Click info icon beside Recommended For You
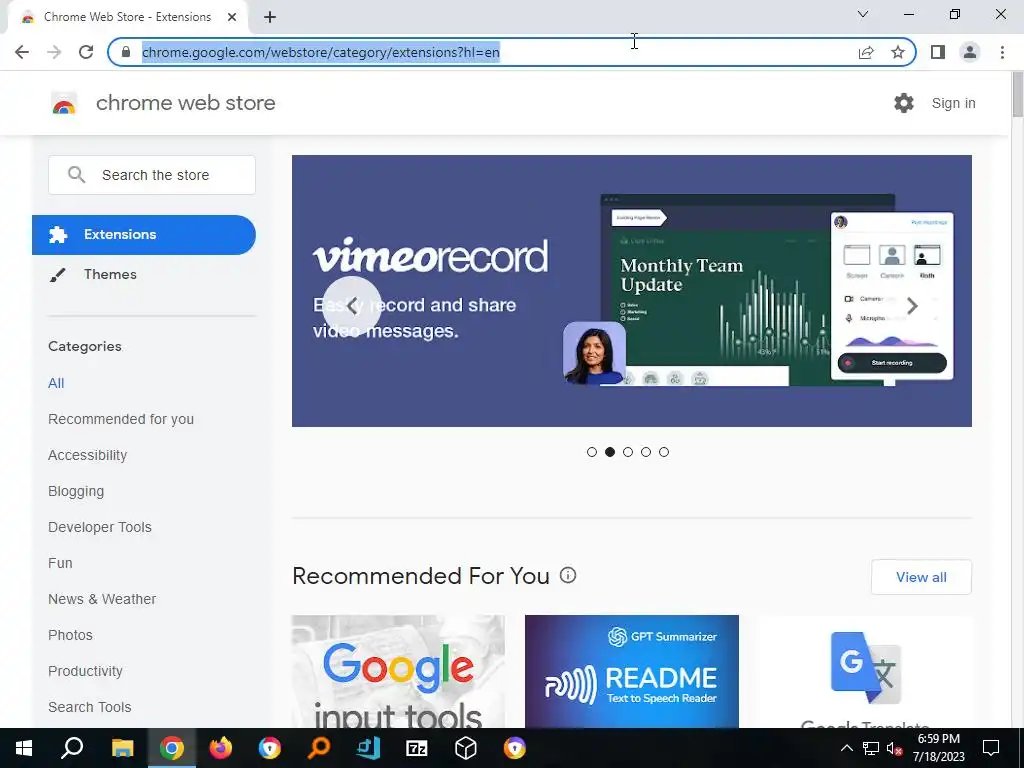 click(568, 575)
